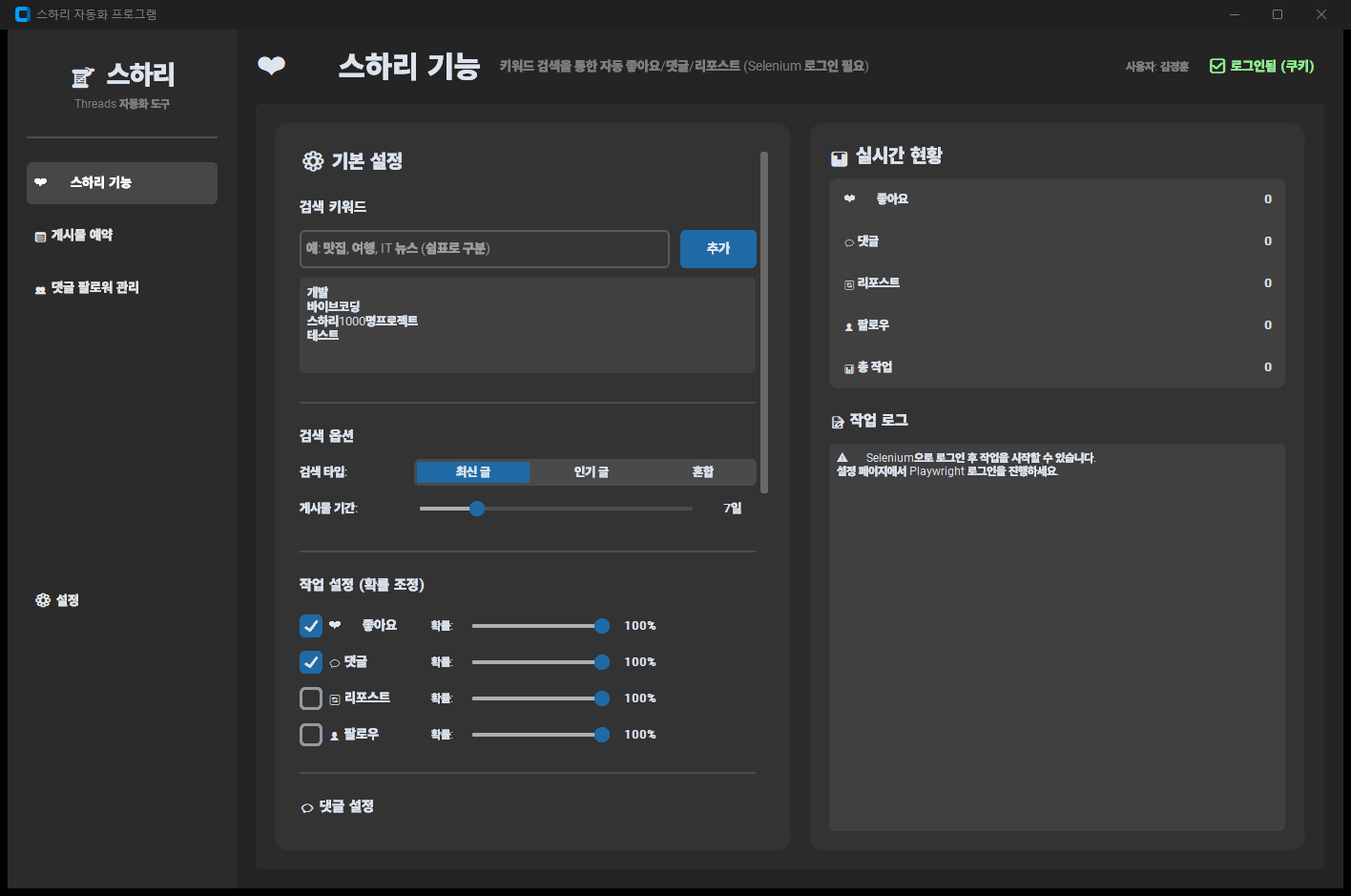The image size is (1351, 896).
Task: Click bubble icon beside 댓글 checkbox
Action: [335, 663]
